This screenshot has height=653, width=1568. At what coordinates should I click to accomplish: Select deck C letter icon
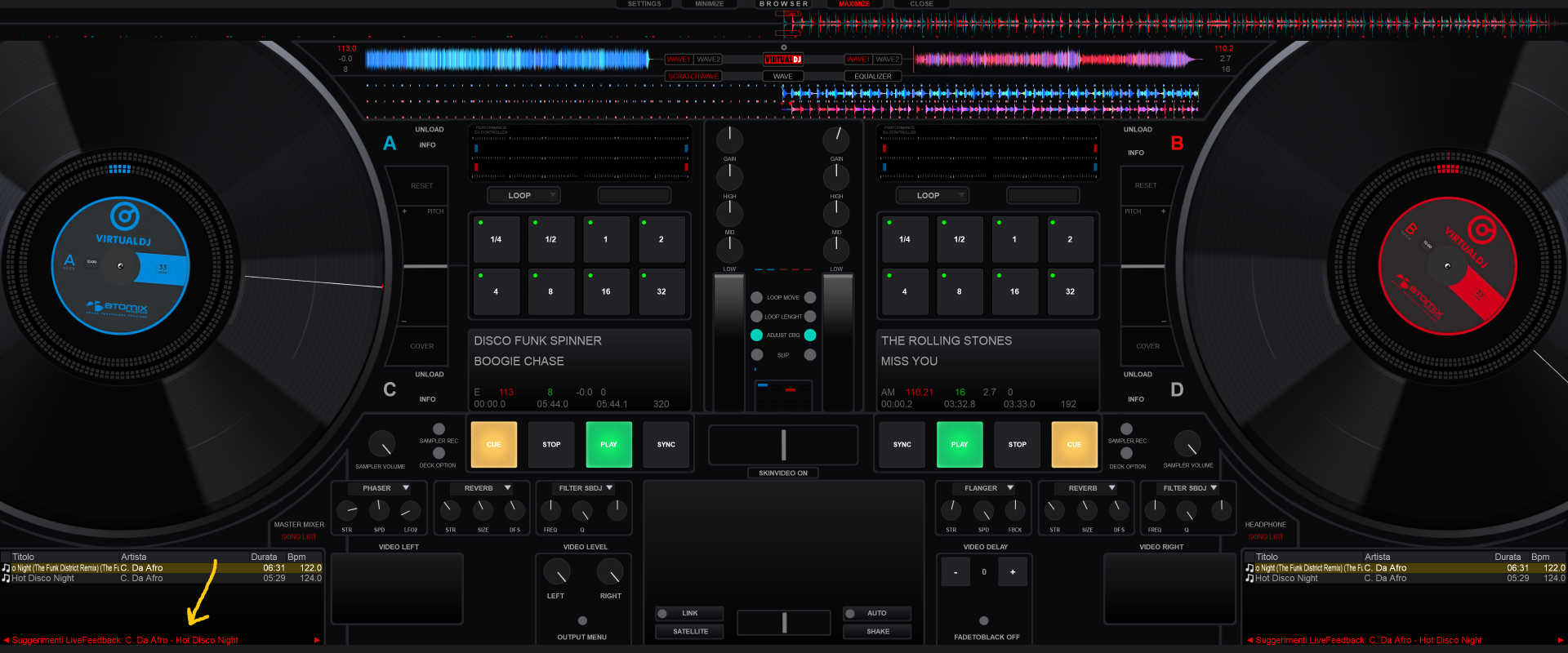(x=390, y=389)
